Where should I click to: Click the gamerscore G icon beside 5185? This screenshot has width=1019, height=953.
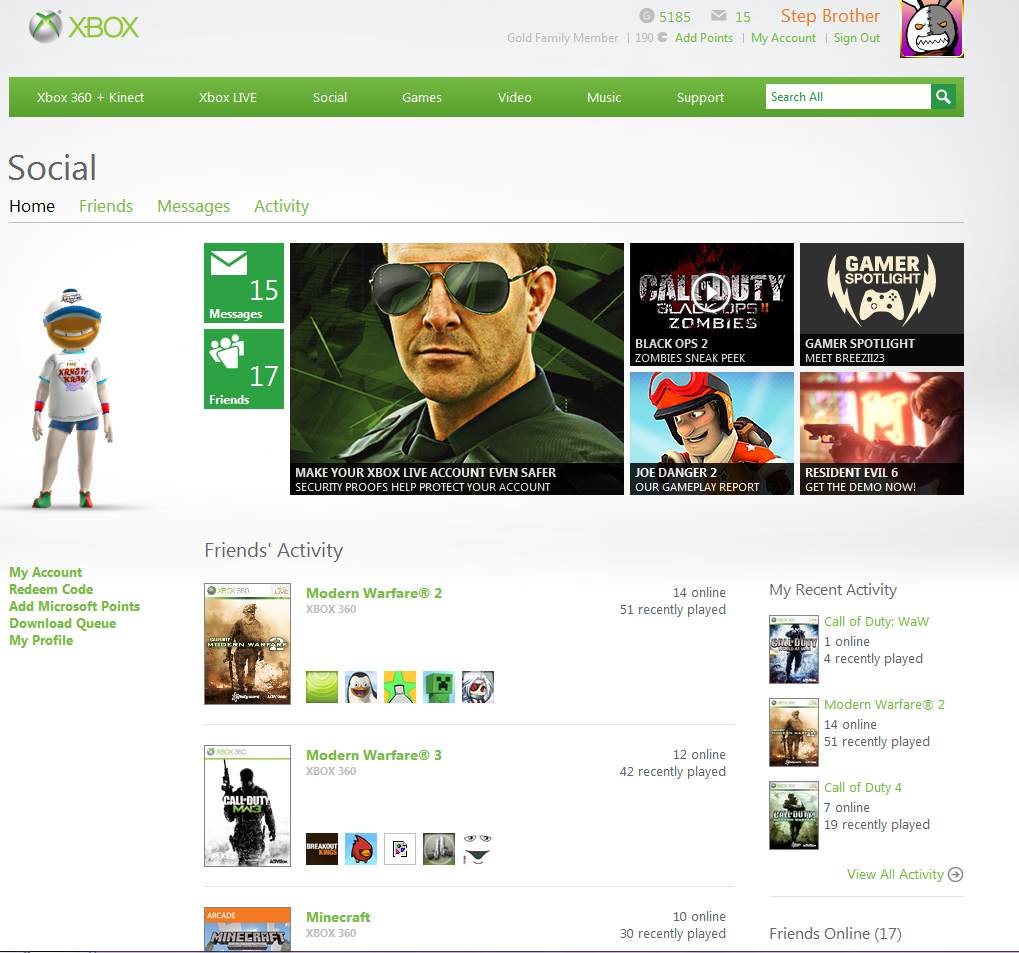[647, 16]
